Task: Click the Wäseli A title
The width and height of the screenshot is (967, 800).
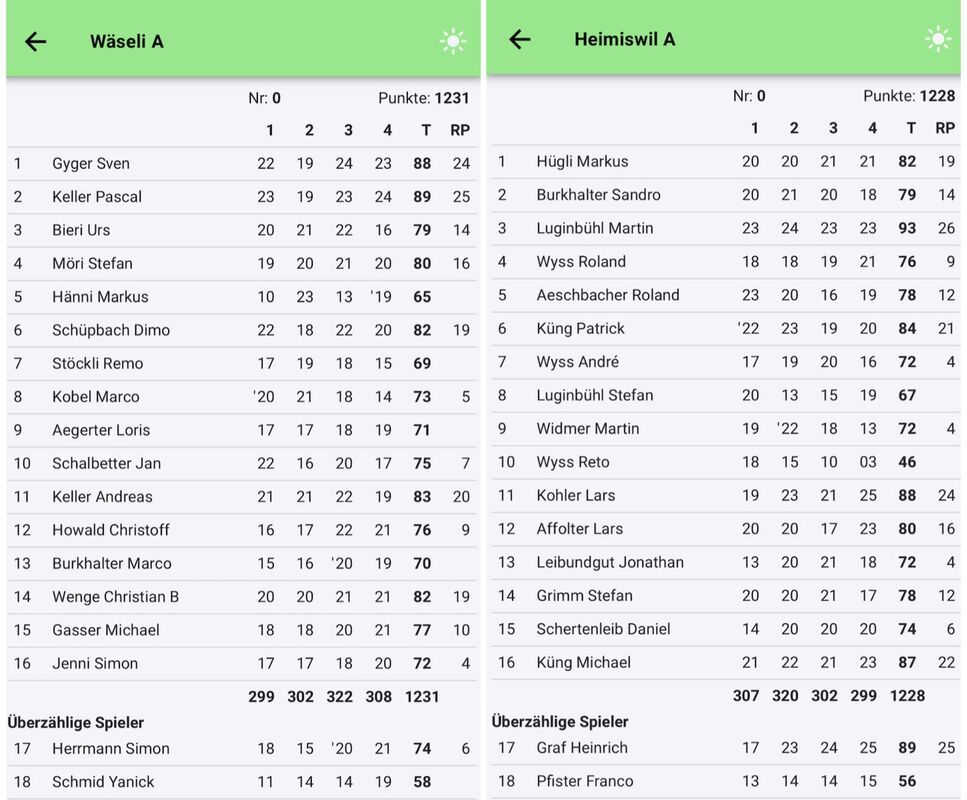Action: pyautogui.click(x=127, y=41)
